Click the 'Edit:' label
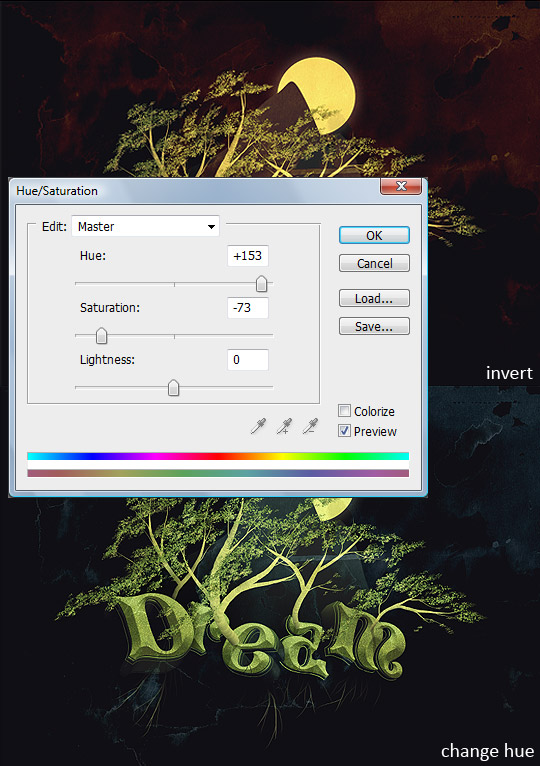Image resolution: width=540 pixels, height=766 pixels. pyautogui.click(x=54, y=226)
